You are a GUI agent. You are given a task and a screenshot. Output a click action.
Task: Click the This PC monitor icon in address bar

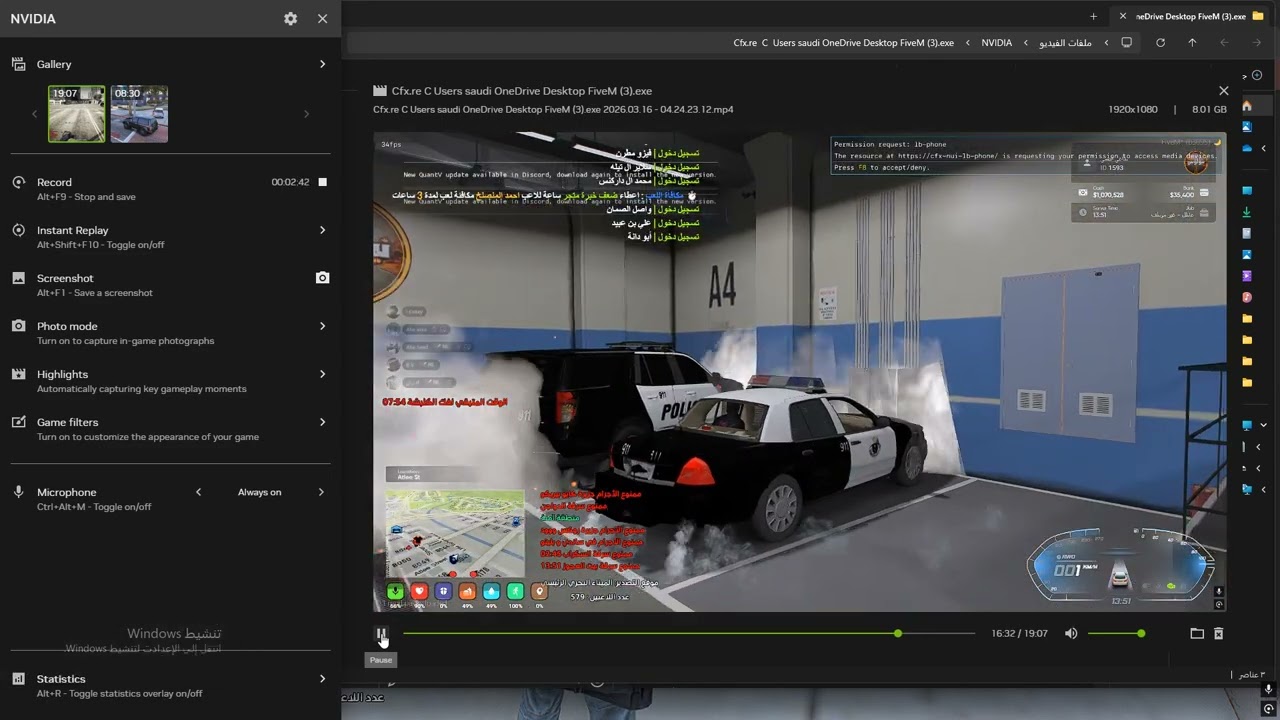click(1127, 43)
